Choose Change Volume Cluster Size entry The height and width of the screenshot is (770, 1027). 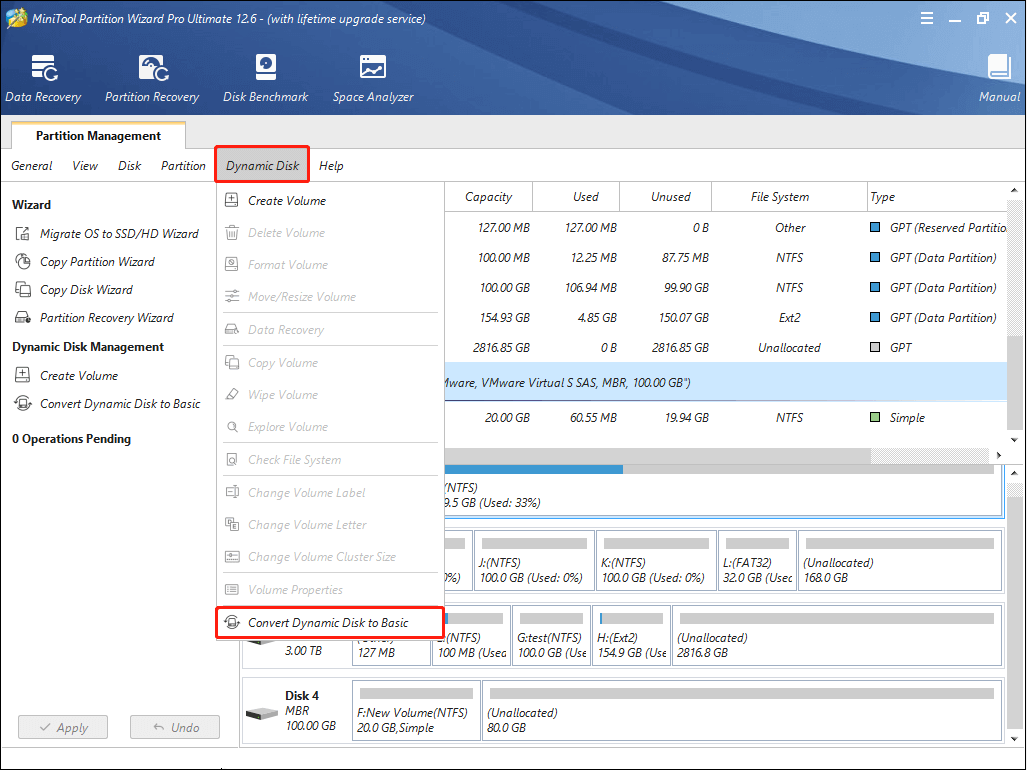click(329, 557)
